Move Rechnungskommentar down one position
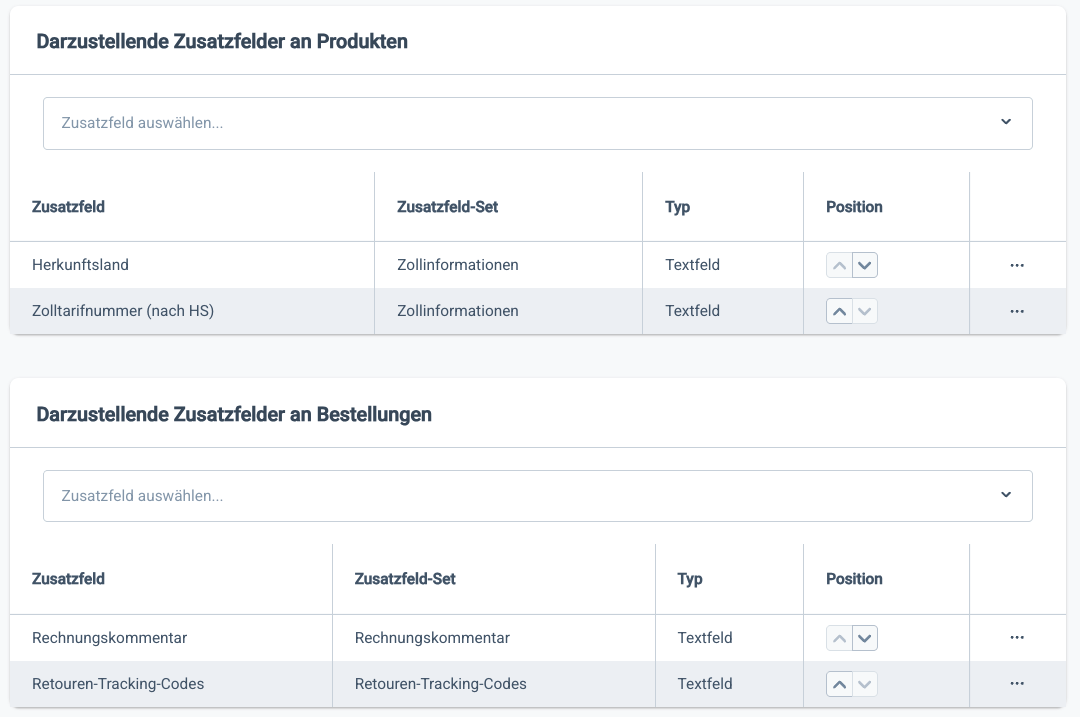 [x=865, y=638]
